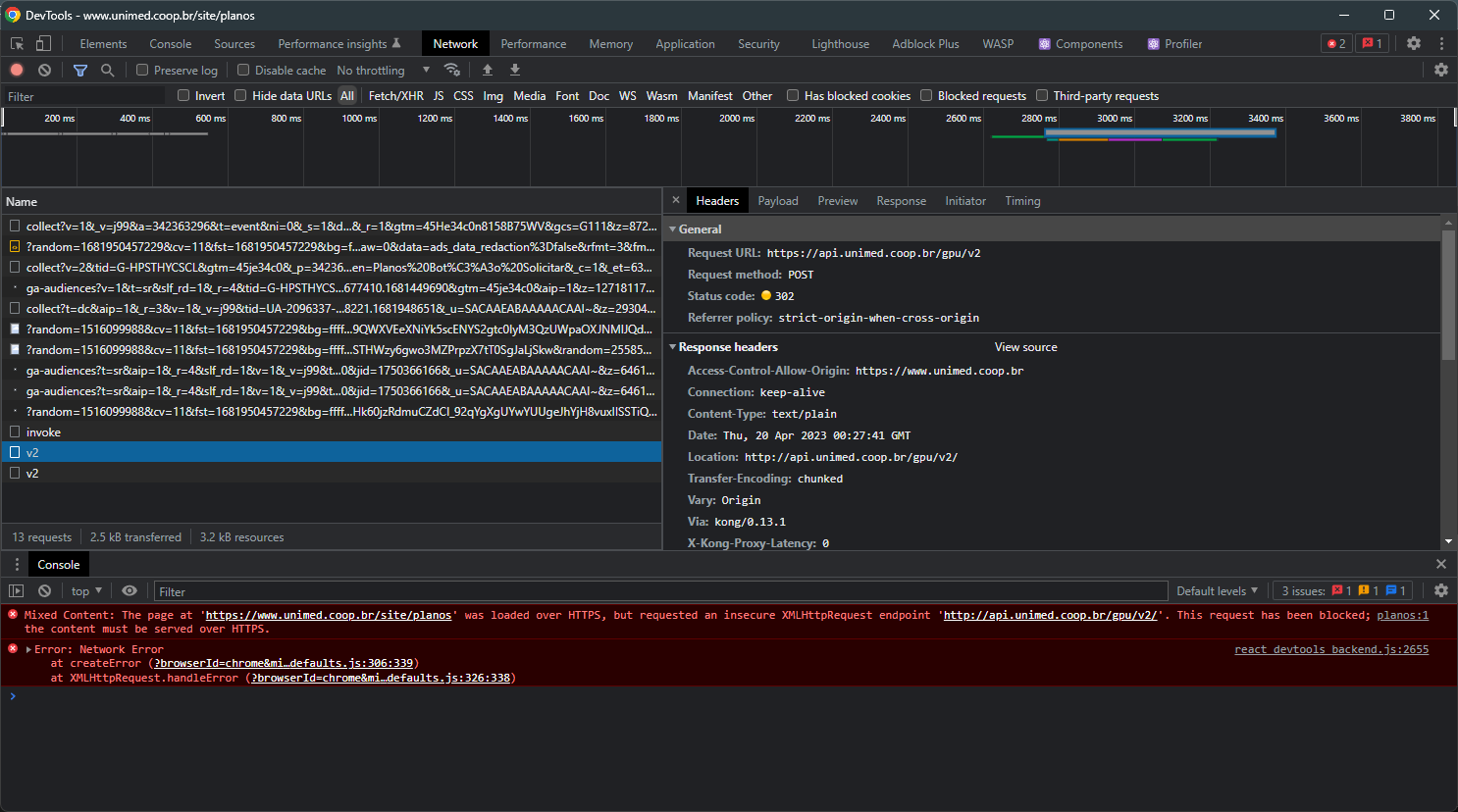Click the import HAR file upload arrow

[488, 70]
